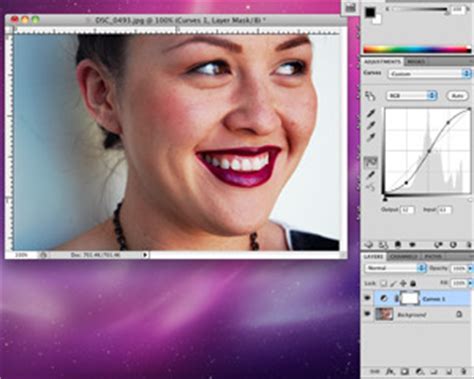Click the black point slider under curve
This screenshot has height=379, width=474.
[385, 199]
